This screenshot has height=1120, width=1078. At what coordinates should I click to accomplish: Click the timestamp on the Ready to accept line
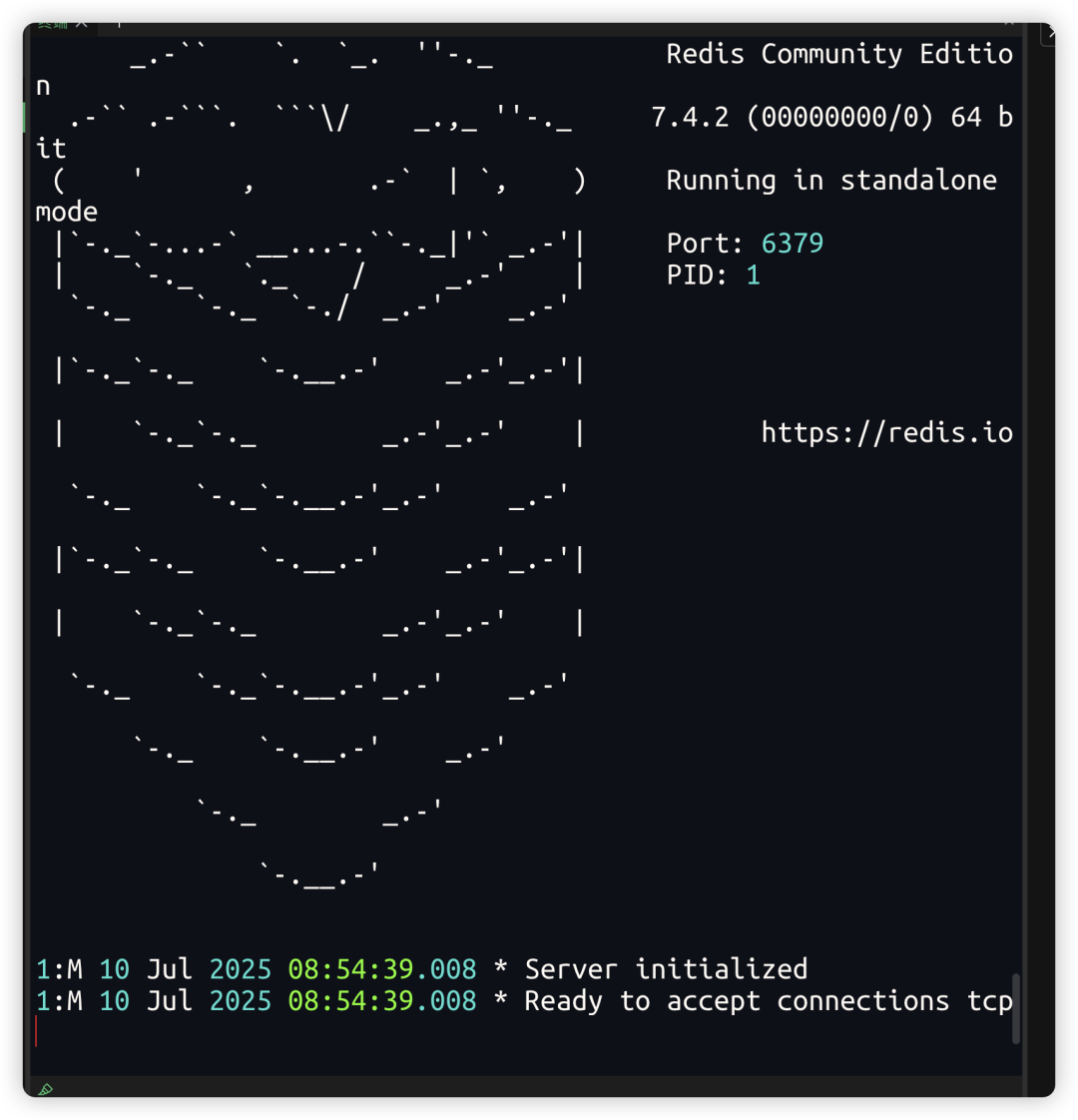382,1001
